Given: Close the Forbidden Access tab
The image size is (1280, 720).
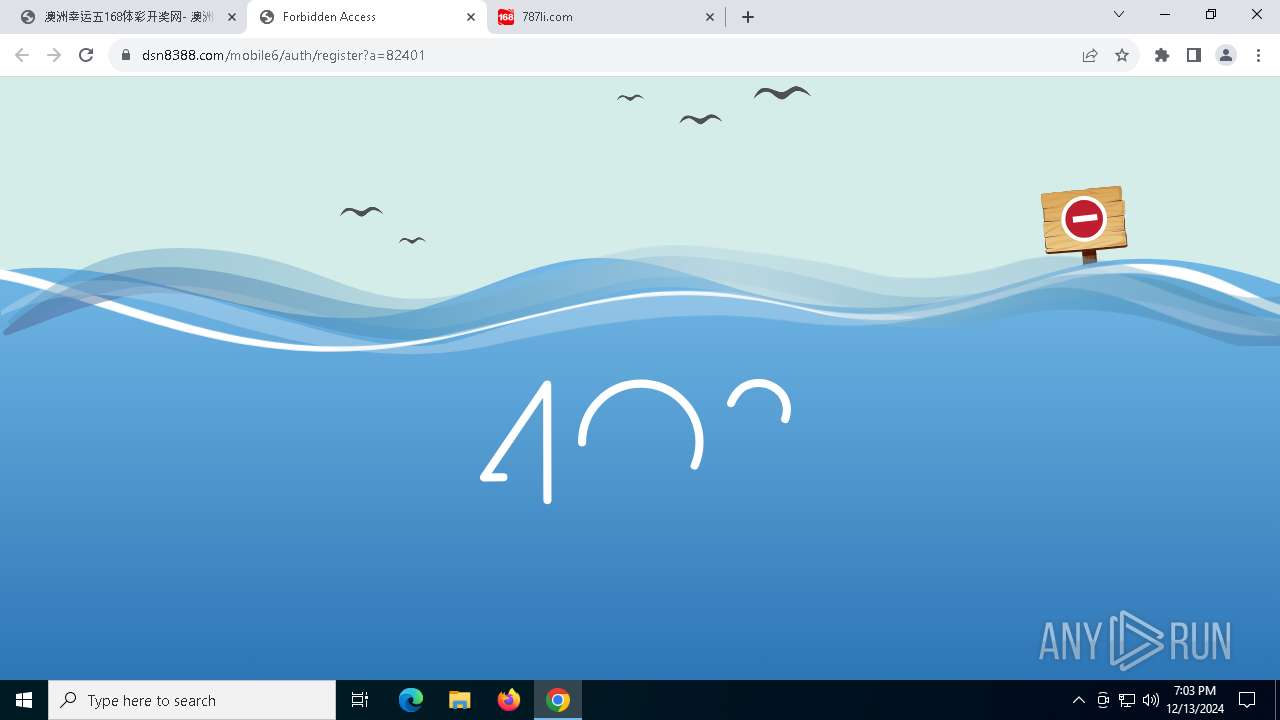Looking at the screenshot, I should [x=471, y=17].
